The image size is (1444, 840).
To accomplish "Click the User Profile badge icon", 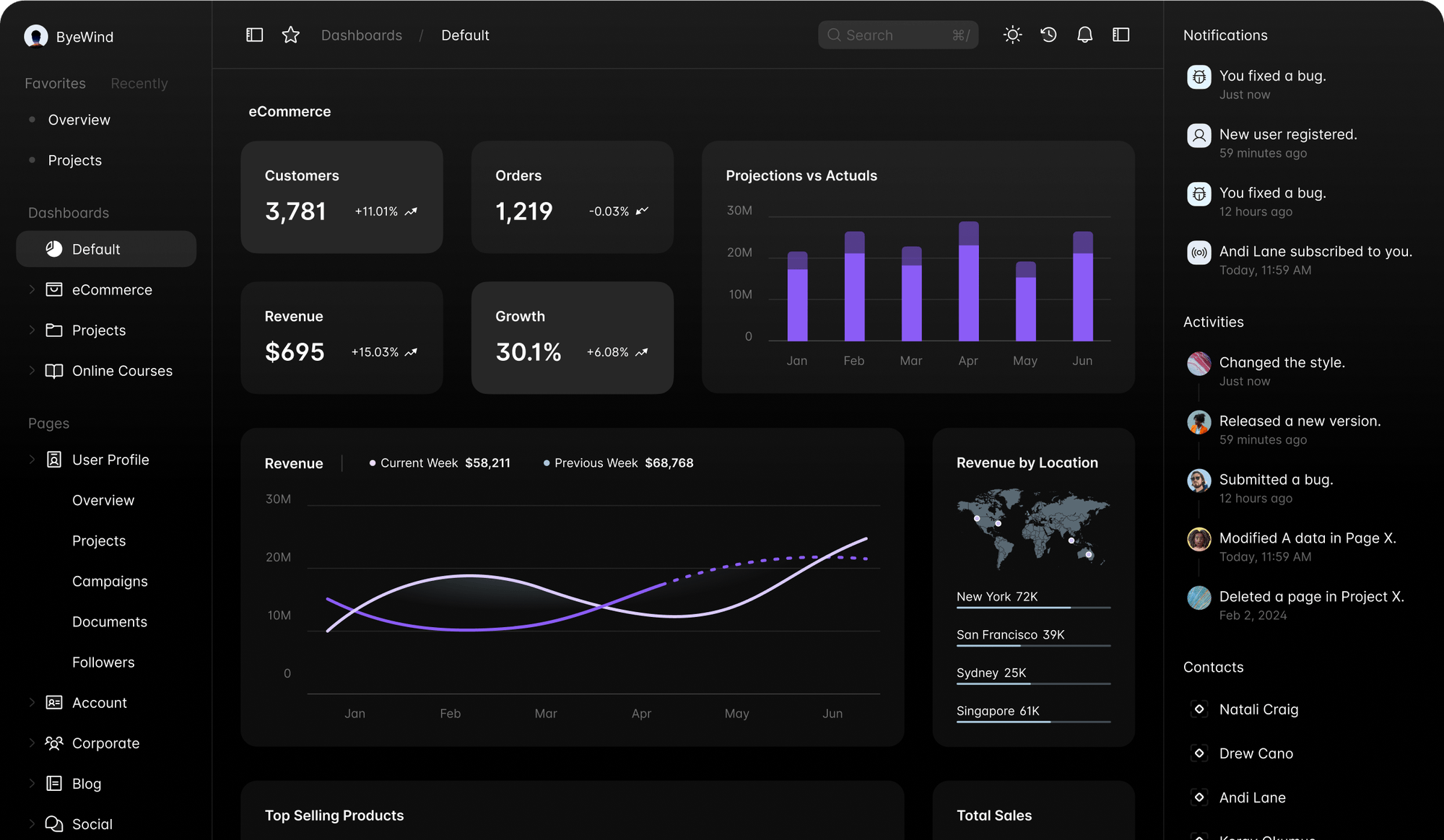I will point(54,460).
